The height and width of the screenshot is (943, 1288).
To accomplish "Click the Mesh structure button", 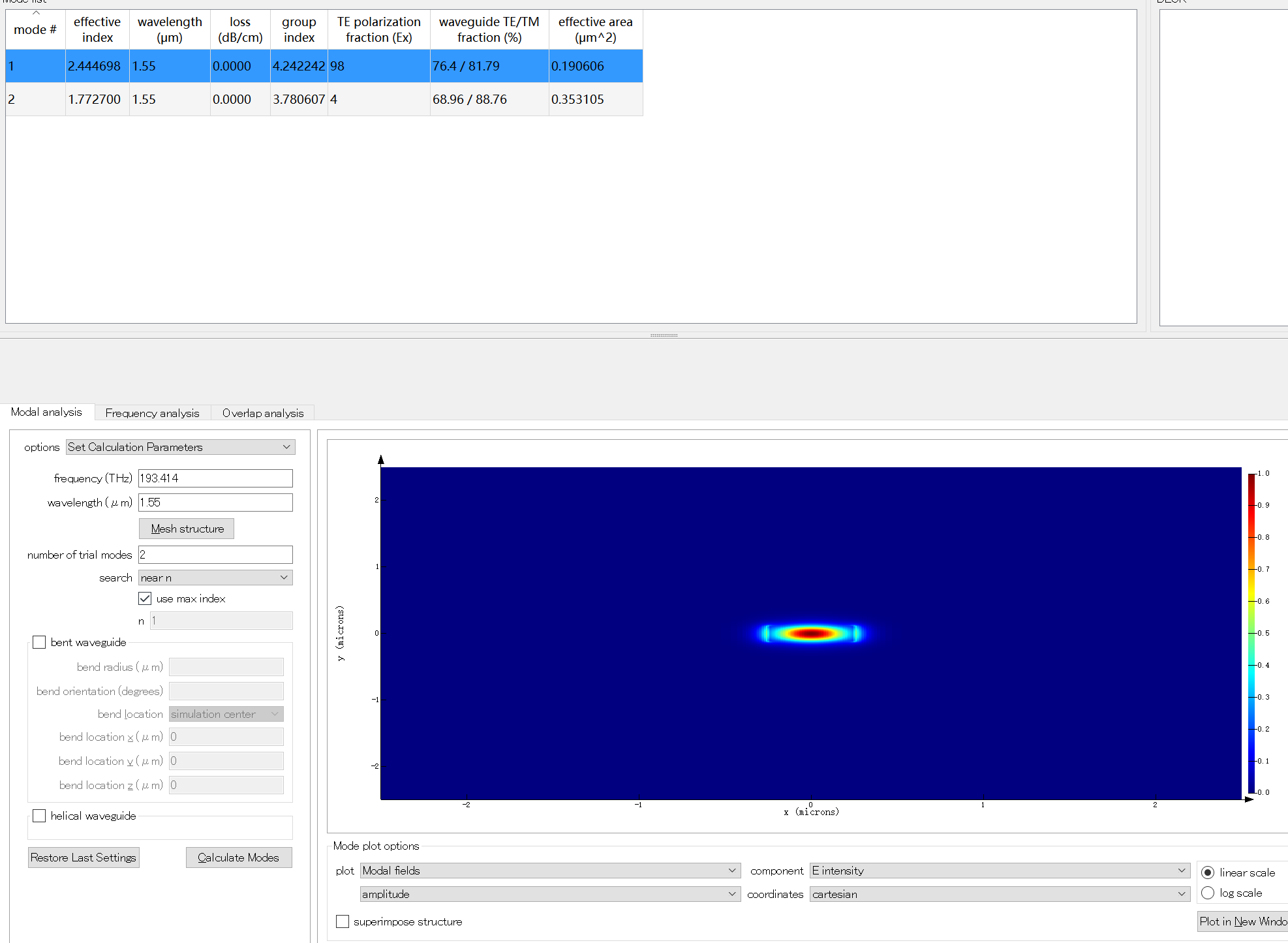I will [187, 529].
